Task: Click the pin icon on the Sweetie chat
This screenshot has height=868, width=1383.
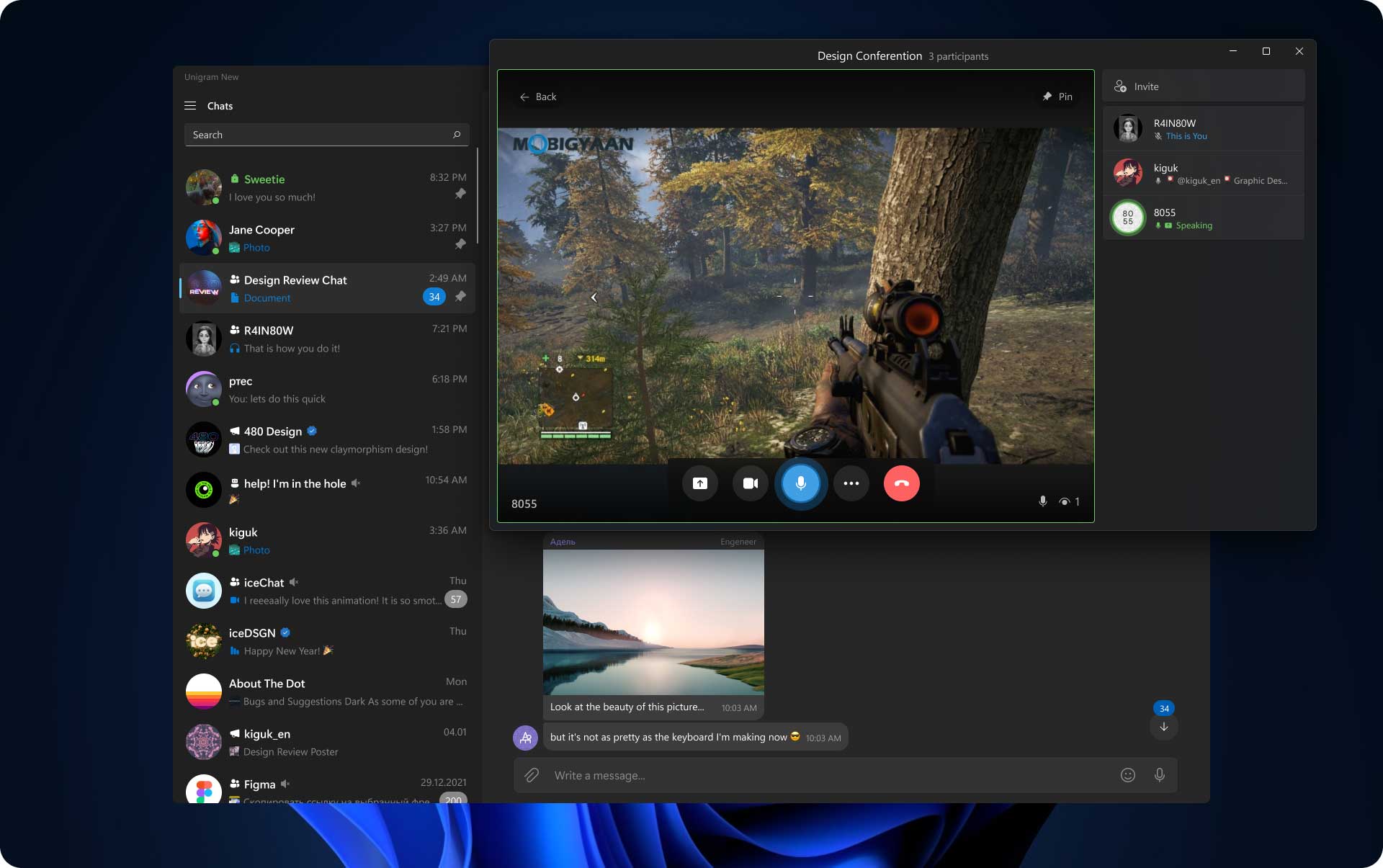Action: click(460, 194)
